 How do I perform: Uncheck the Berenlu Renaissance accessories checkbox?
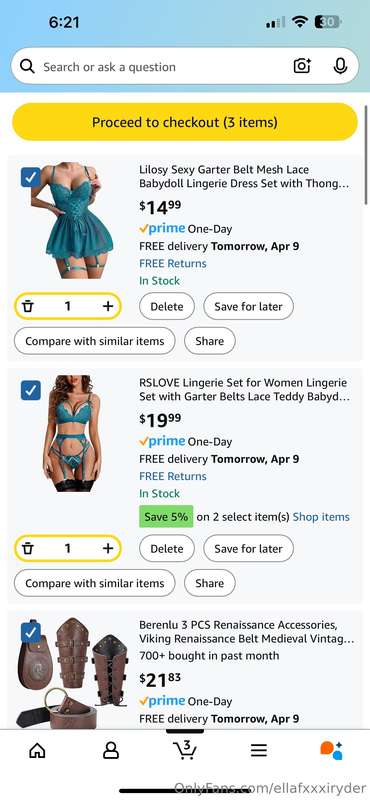31,633
